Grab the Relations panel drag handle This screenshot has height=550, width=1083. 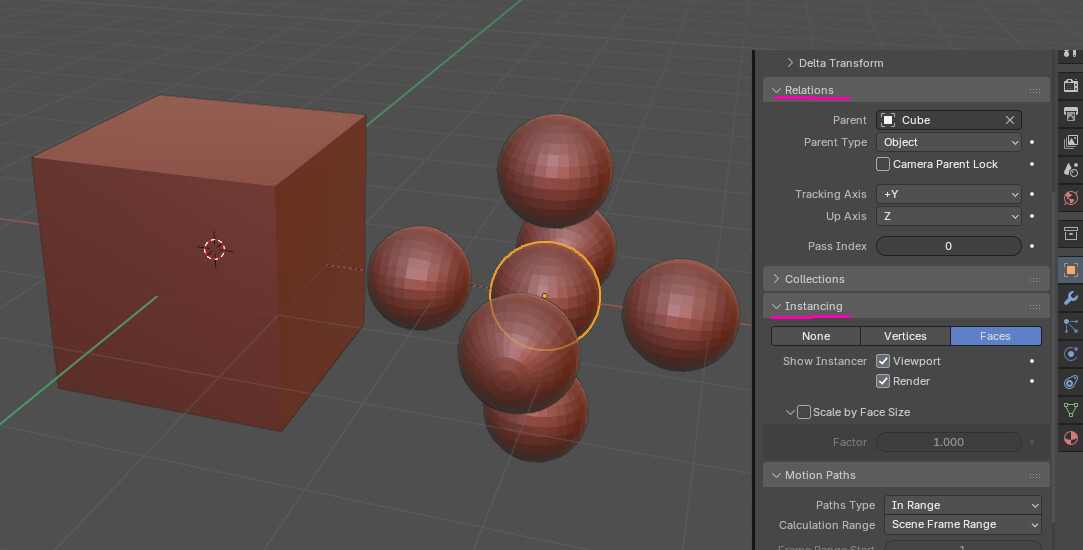(x=1035, y=91)
